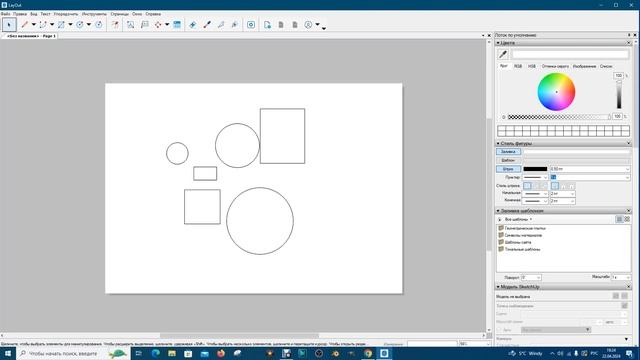
Task: Toggle the Stroke button
Action: (508, 169)
